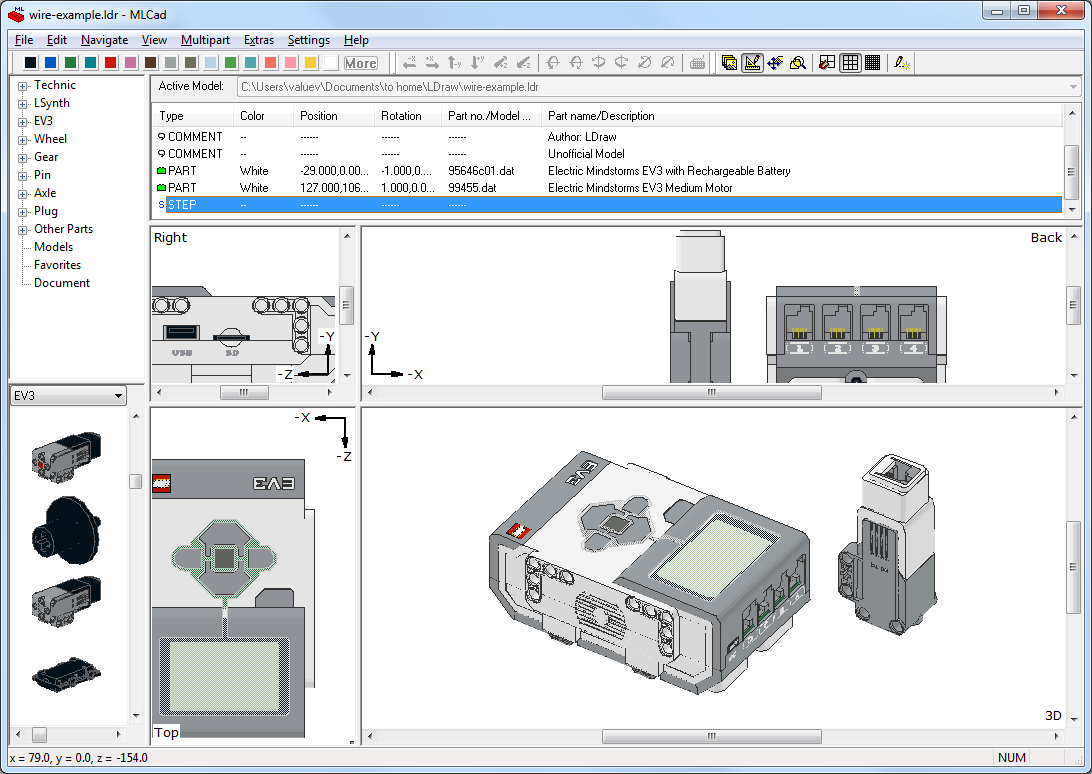Screen dimensions: 1092x774
Task: Expand the Axle tree node
Action: (22, 194)
